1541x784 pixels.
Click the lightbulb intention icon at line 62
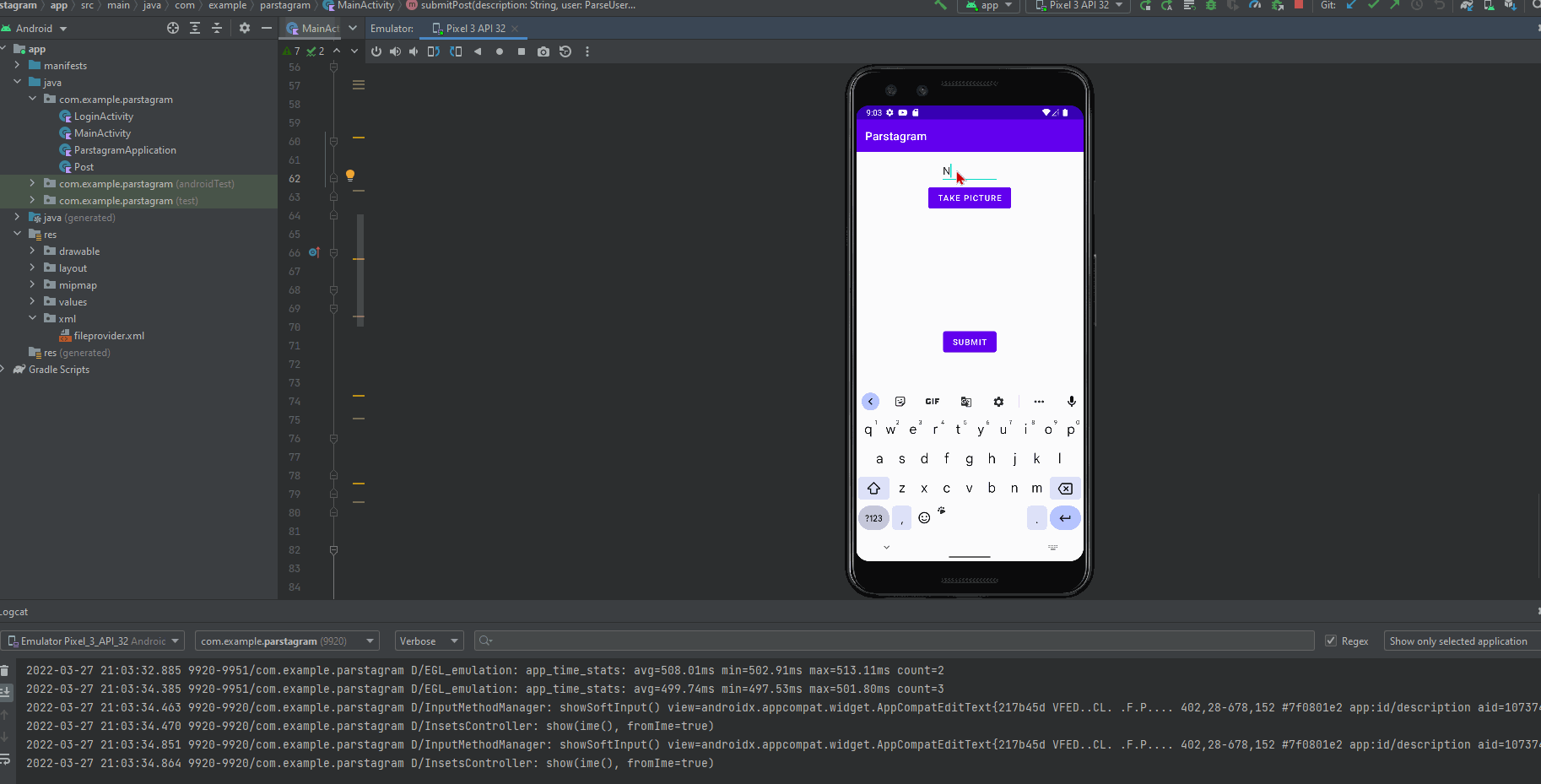click(x=350, y=176)
